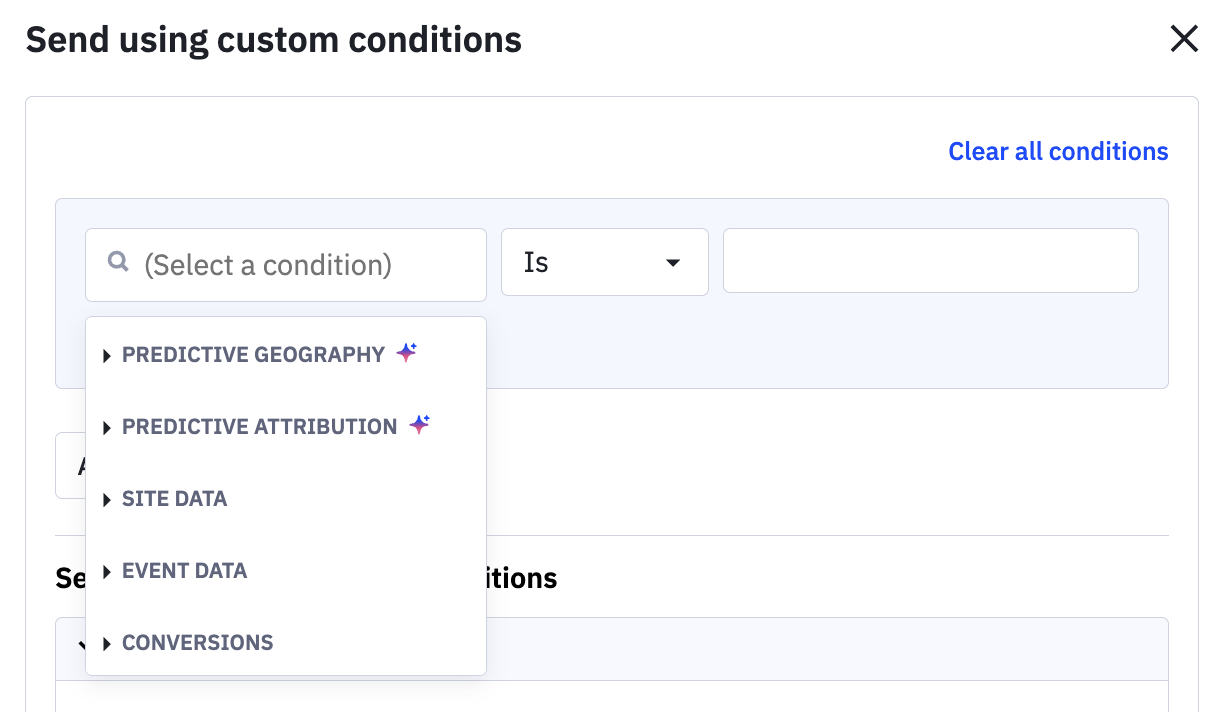Close the custom conditions dialog
The height and width of the screenshot is (712, 1228).
click(1184, 39)
